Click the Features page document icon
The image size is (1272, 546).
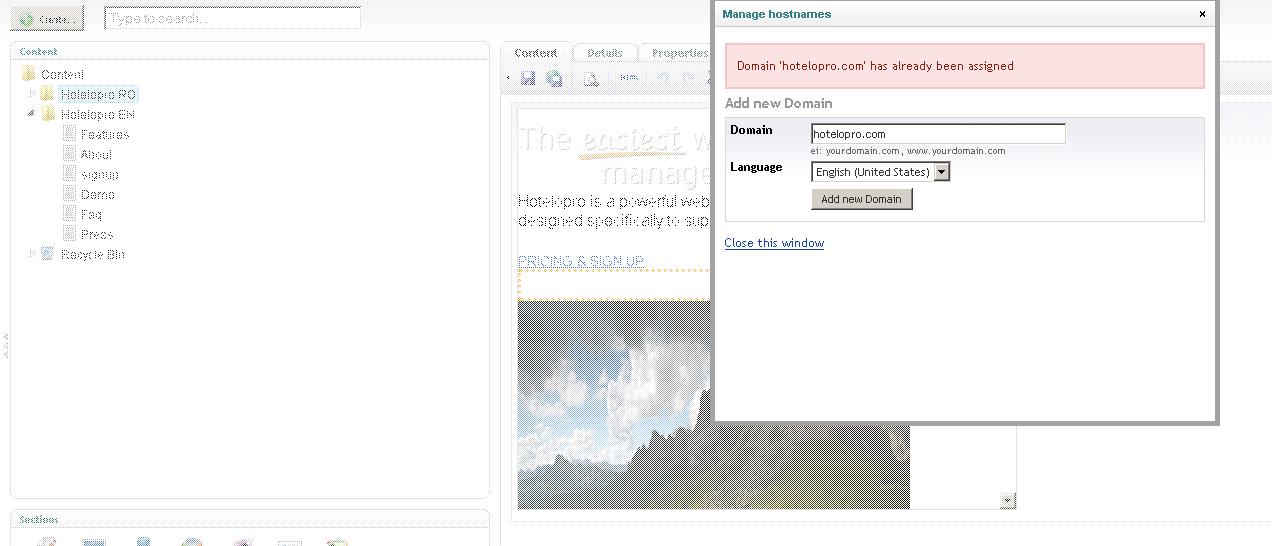click(x=69, y=134)
